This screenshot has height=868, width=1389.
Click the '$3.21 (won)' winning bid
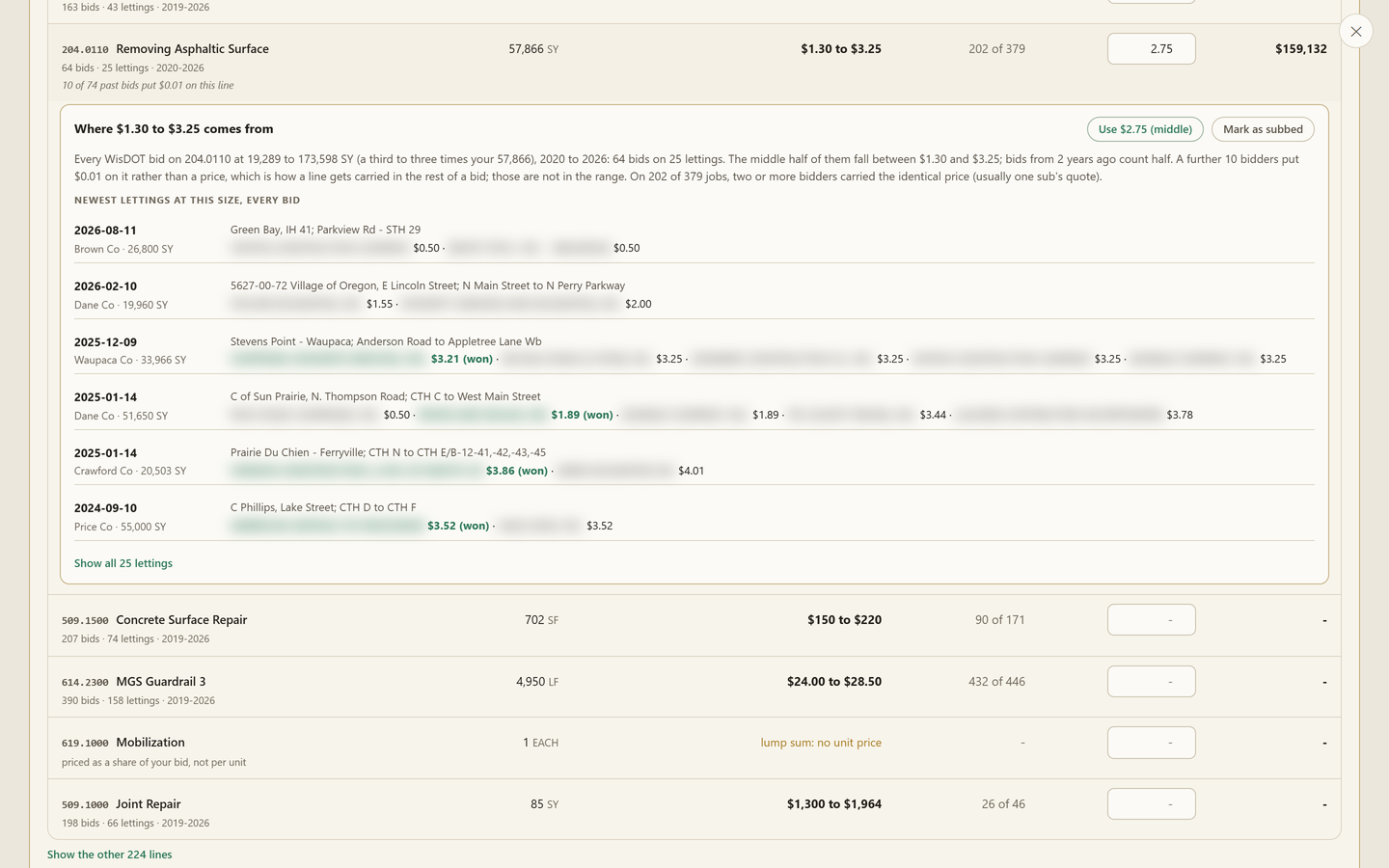coord(462,359)
